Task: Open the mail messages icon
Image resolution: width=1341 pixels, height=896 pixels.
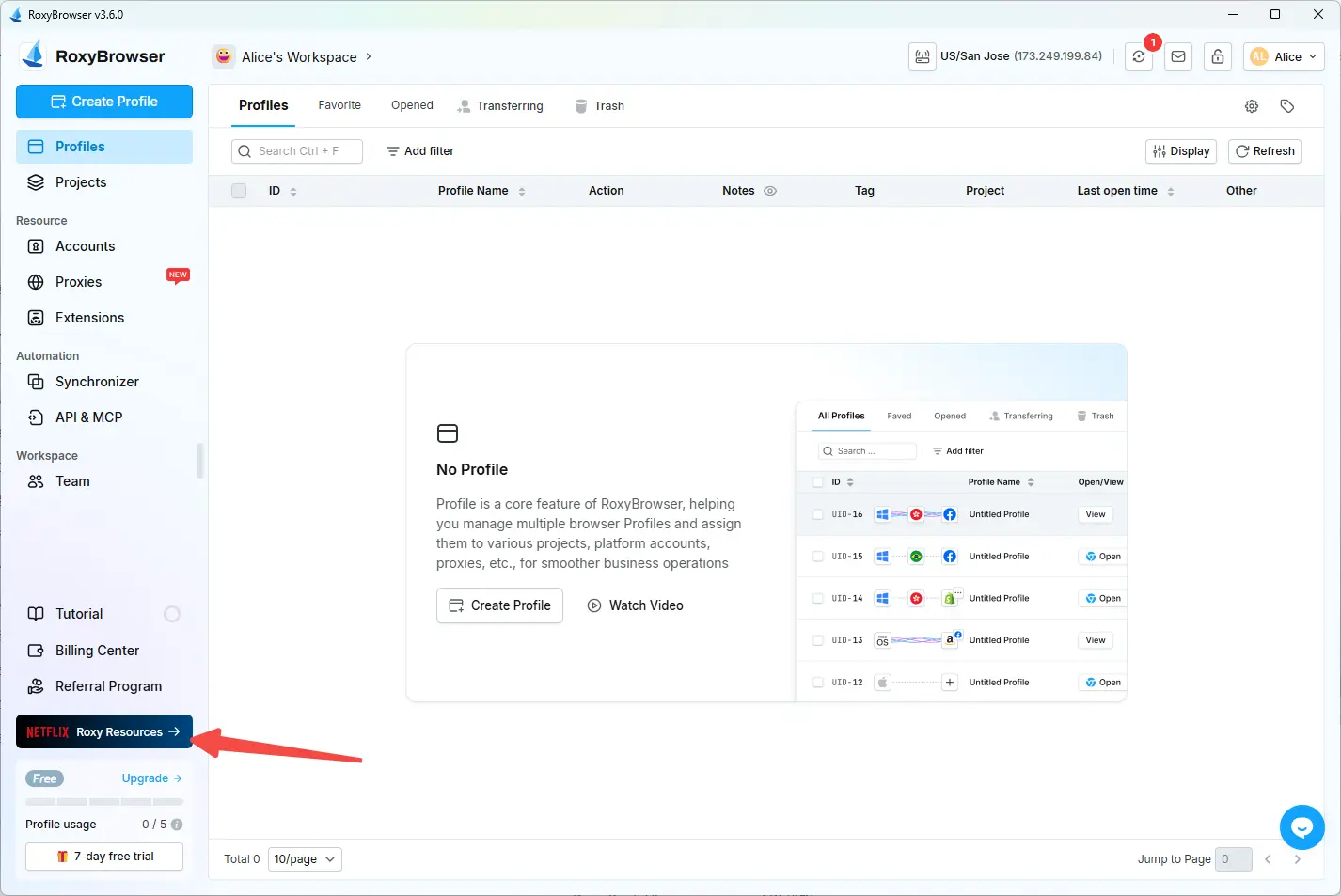Action: (x=1178, y=57)
